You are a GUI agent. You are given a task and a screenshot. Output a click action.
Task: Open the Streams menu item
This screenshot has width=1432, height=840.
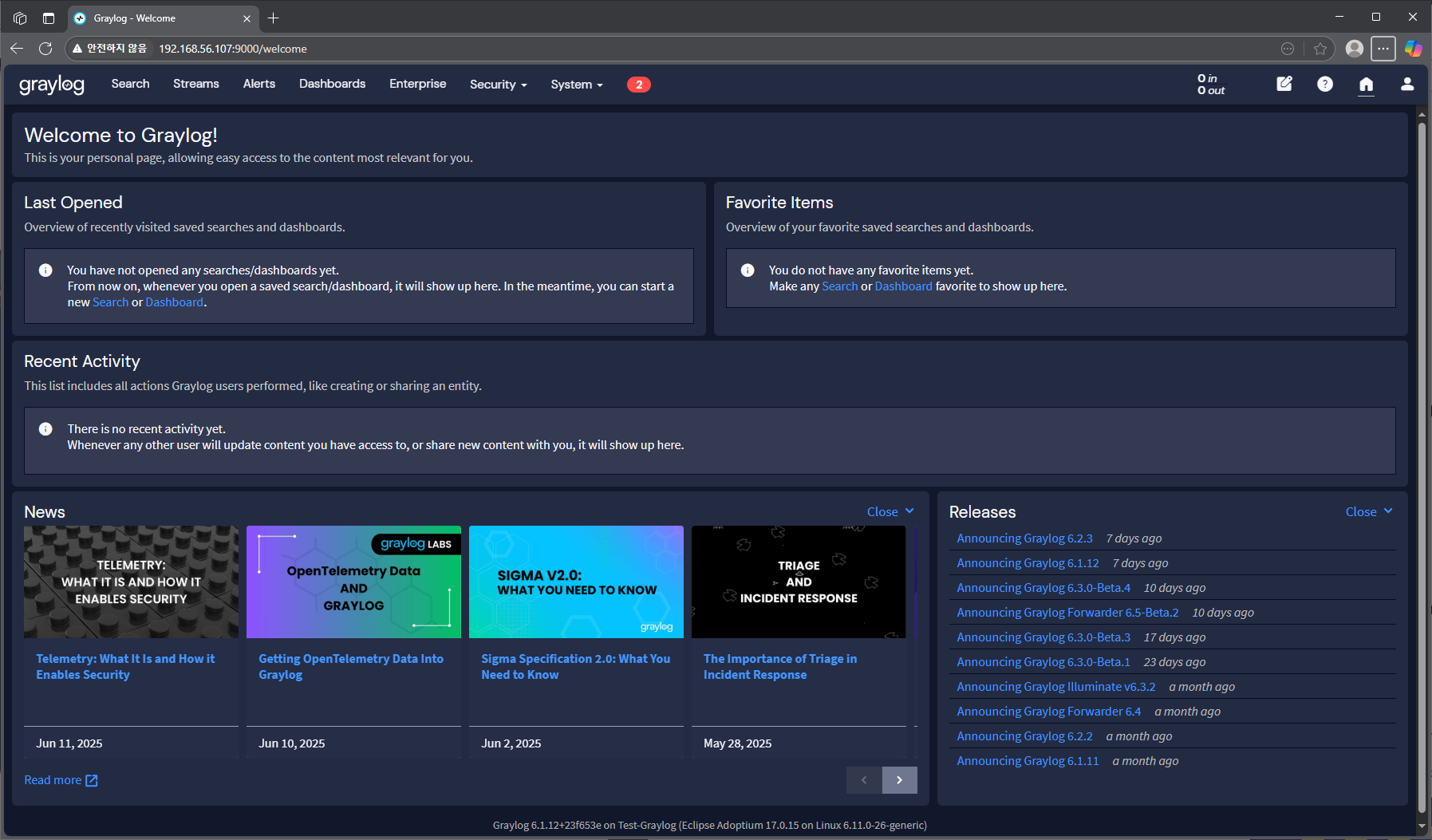(196, 84)
